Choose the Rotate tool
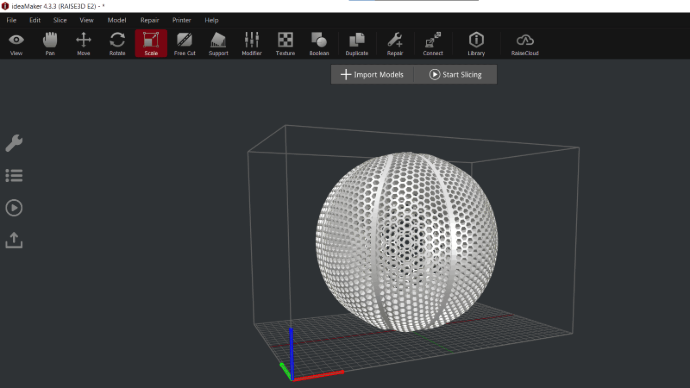 [x=117, y=44]
